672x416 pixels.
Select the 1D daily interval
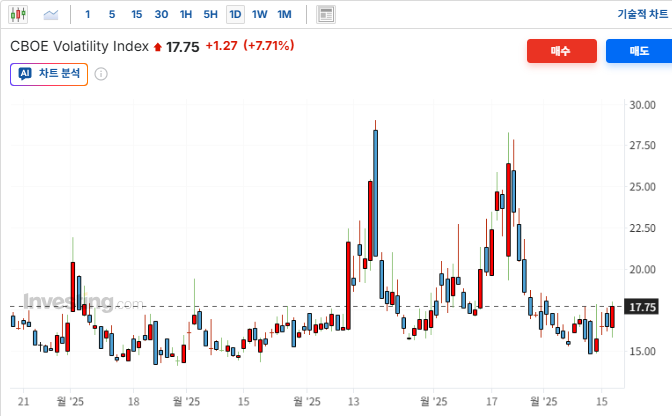coord(235,15)
